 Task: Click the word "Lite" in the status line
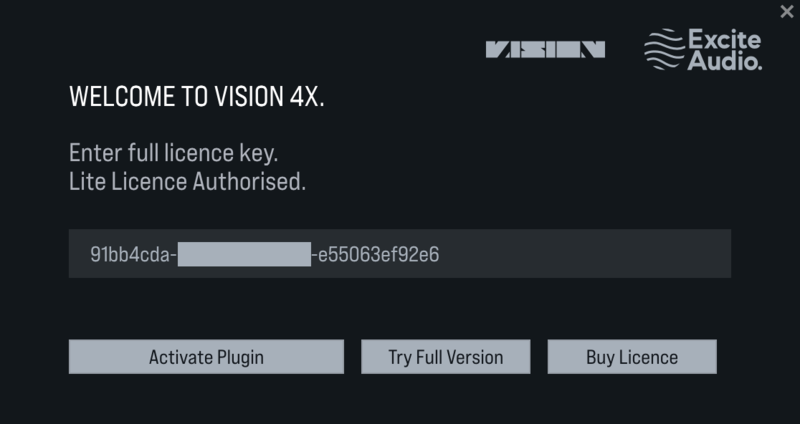pos(85,182)
